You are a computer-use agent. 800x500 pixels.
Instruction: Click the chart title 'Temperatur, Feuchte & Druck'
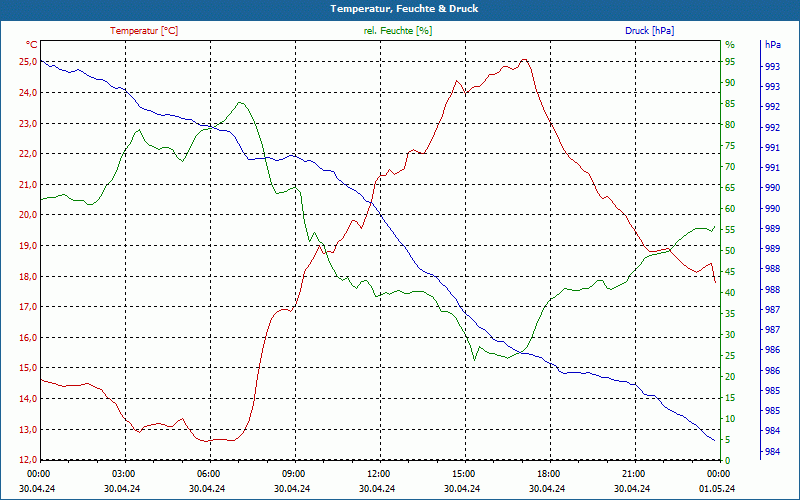point(404,9)
